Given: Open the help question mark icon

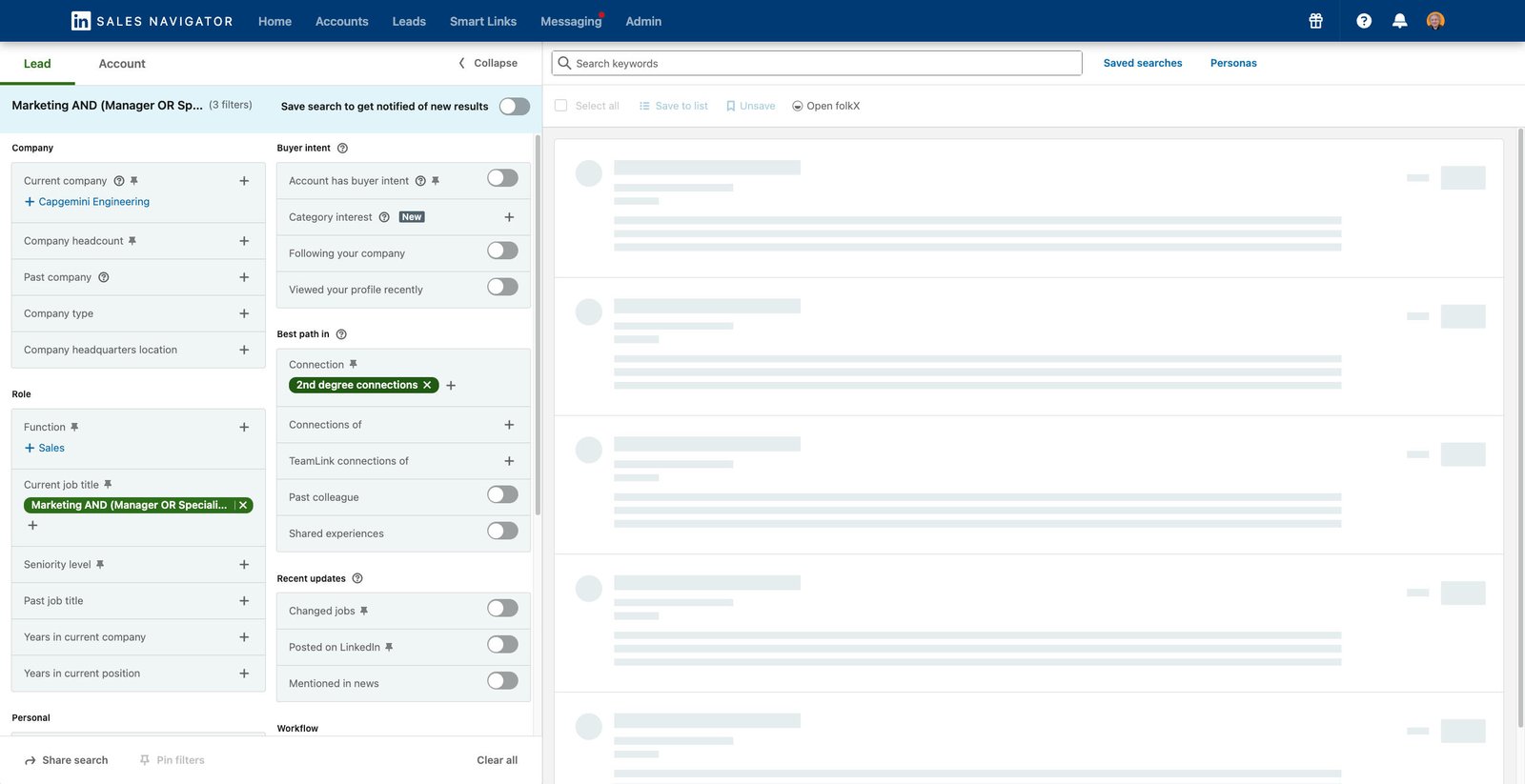Looking at the screenshot, I should tap(1364, 21).
